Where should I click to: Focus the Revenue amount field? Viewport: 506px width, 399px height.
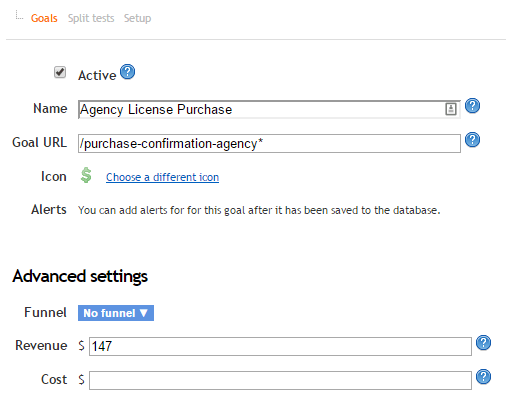click(x=280, y=346)
